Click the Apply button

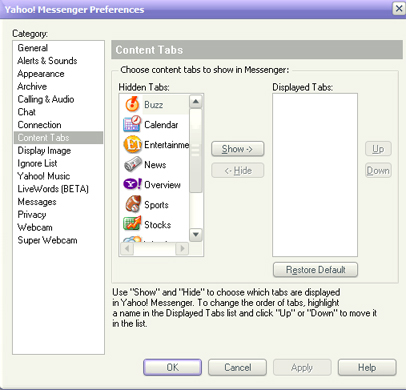pyautogui.click(x=302, y=367)
